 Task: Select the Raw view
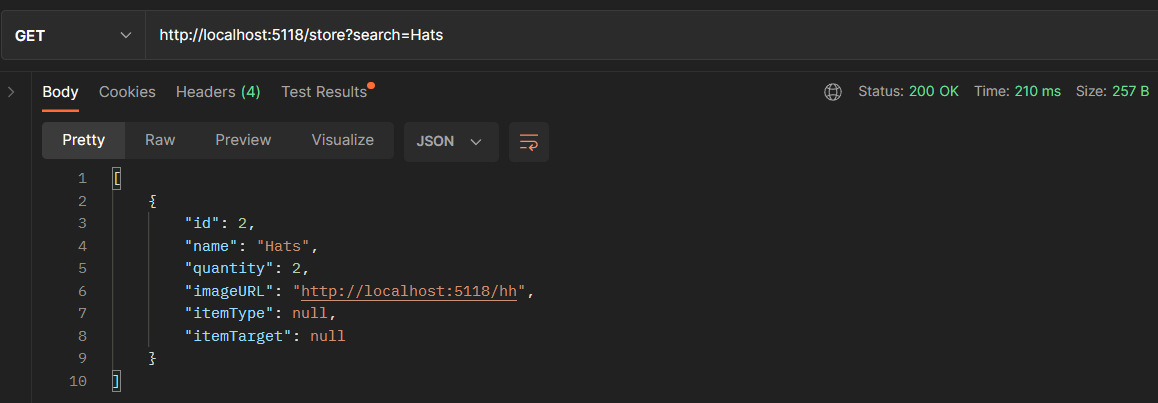tap(160, 140)
